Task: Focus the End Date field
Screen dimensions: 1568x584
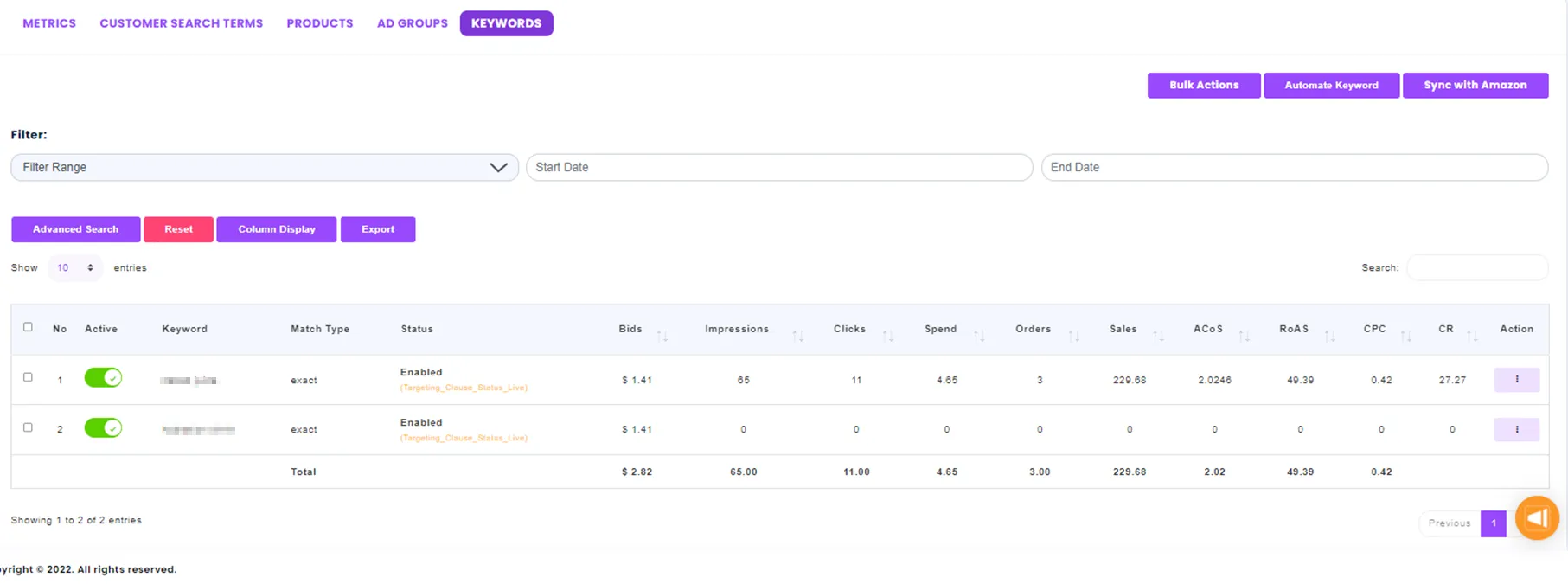Action: click(1295, 167)
